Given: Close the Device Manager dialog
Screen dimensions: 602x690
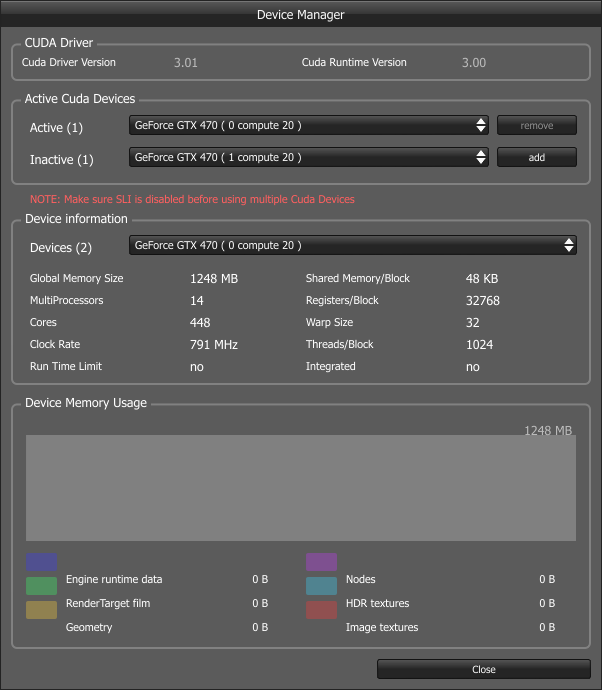Looking at the screenshot, I should point(484,669).
